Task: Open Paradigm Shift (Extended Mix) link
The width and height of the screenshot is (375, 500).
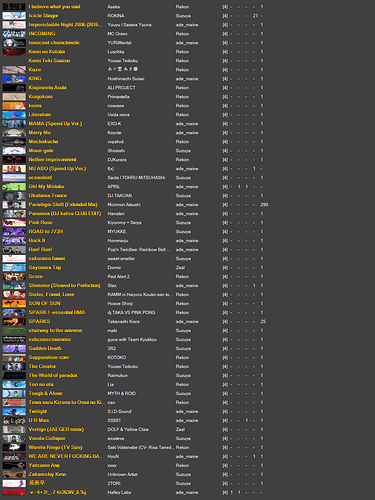Action: [x=63, y=205]
